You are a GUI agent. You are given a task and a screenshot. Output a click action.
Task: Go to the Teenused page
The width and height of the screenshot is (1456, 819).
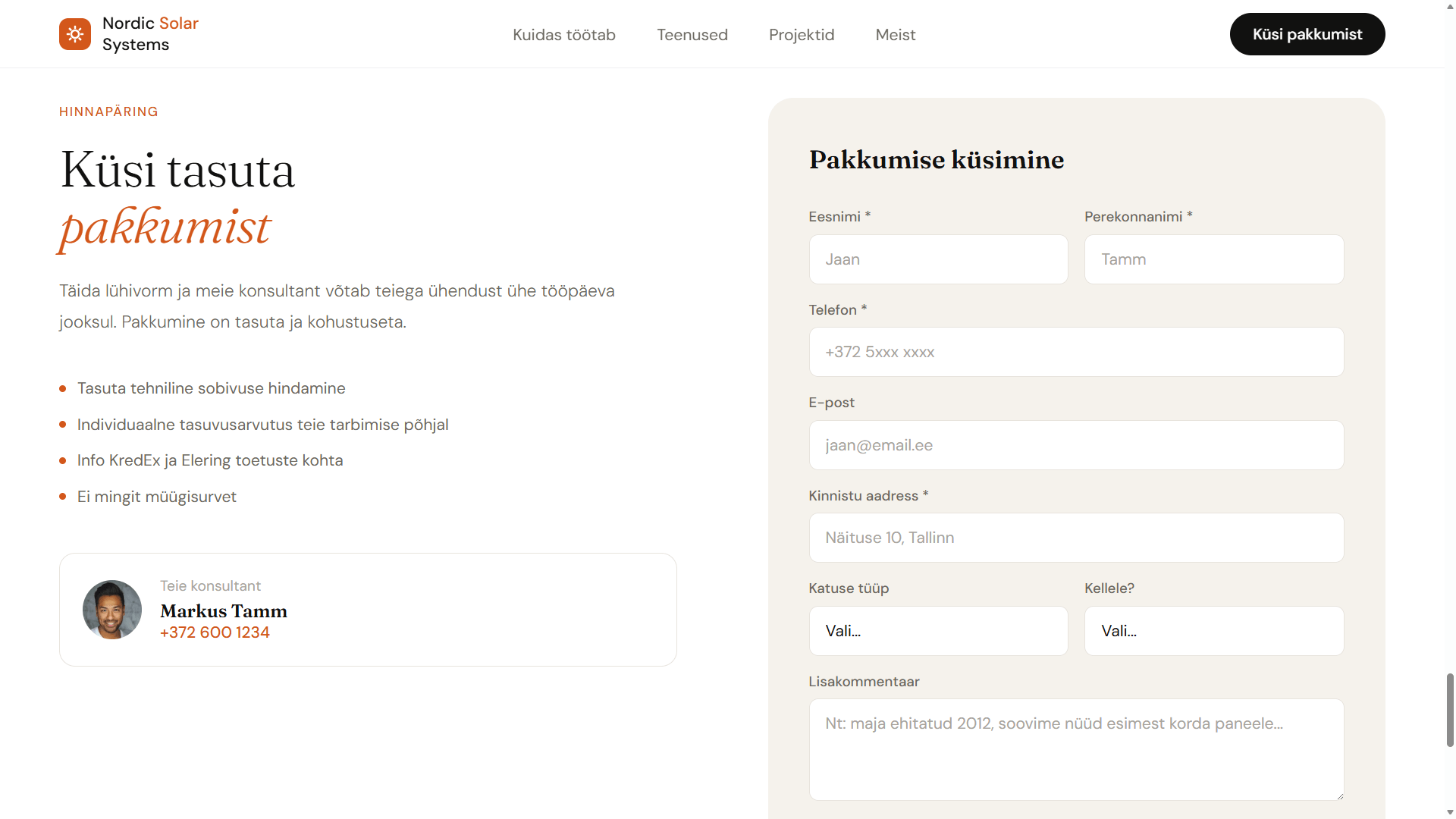coord(692,35)
